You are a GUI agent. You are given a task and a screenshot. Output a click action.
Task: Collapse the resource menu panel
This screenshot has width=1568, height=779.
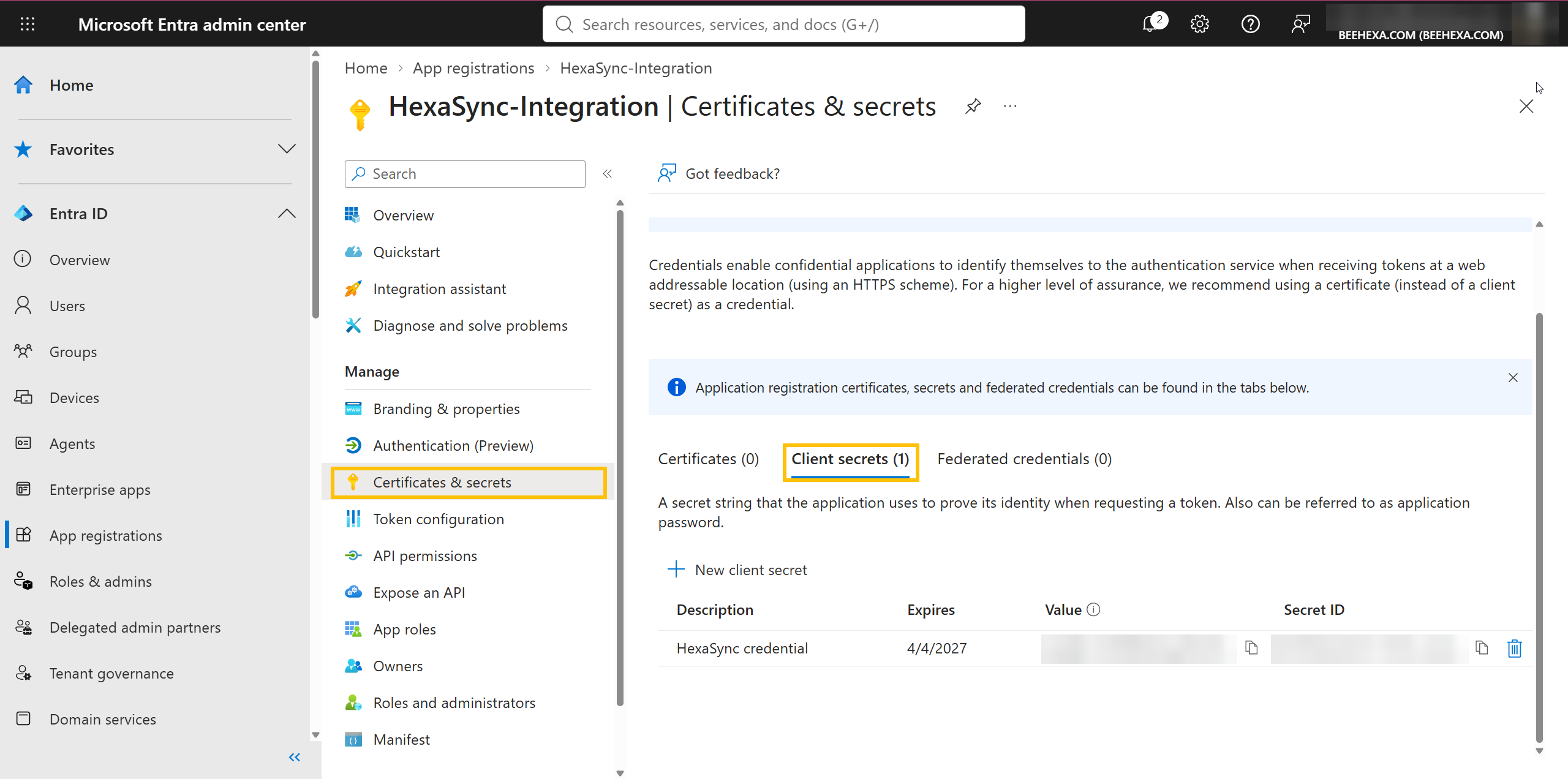click(608, 174)
